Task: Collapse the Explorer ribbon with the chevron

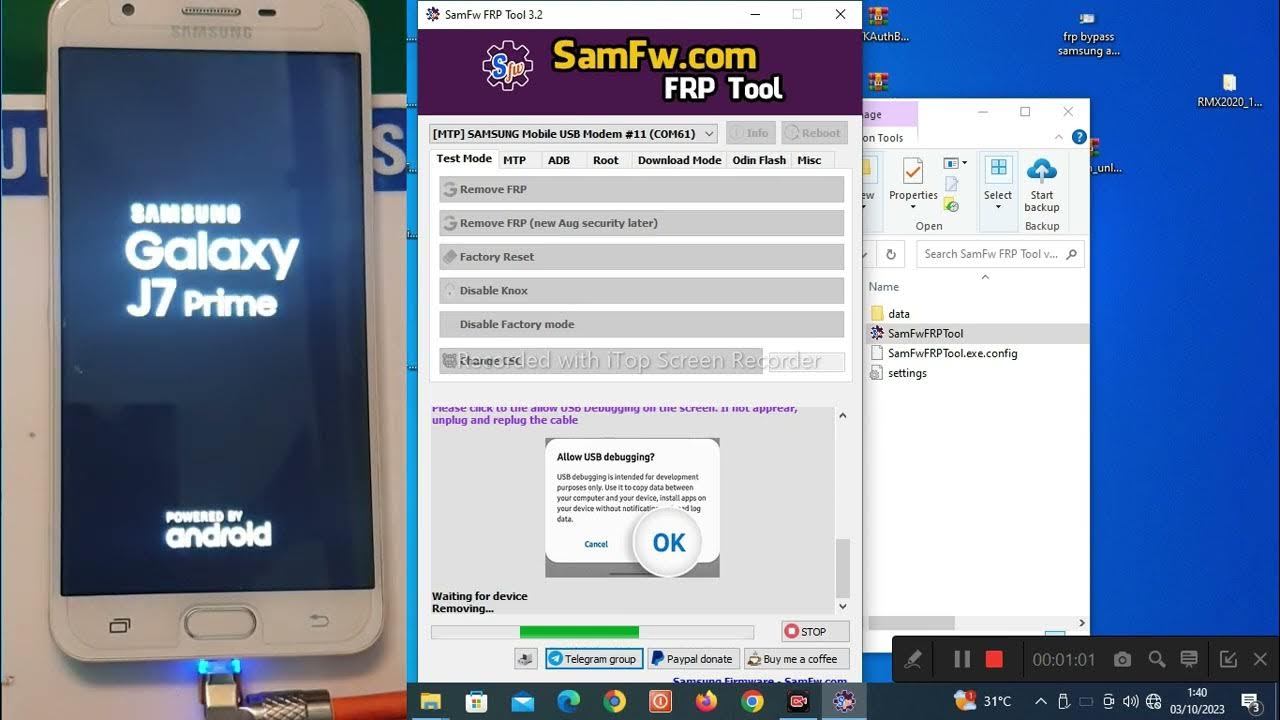Action: 1059,138
